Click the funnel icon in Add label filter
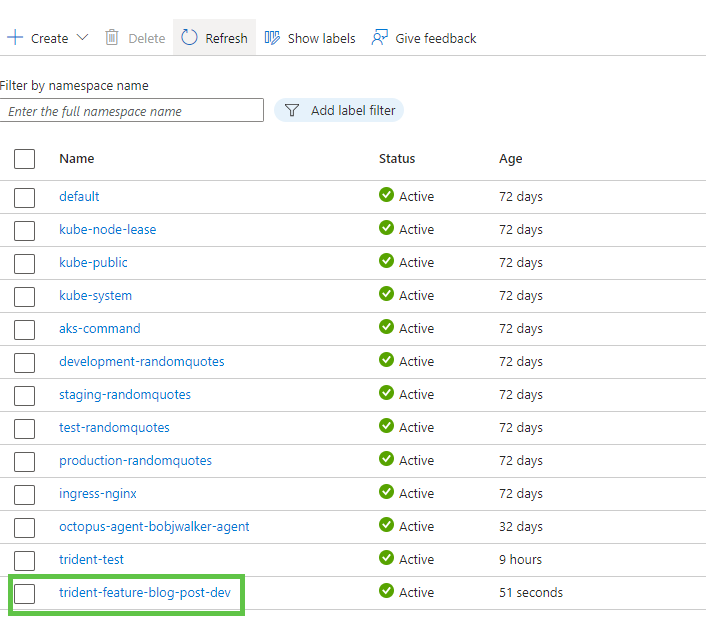Image resolution: width=706 pixels, height=631 pixels. [292, 110]
